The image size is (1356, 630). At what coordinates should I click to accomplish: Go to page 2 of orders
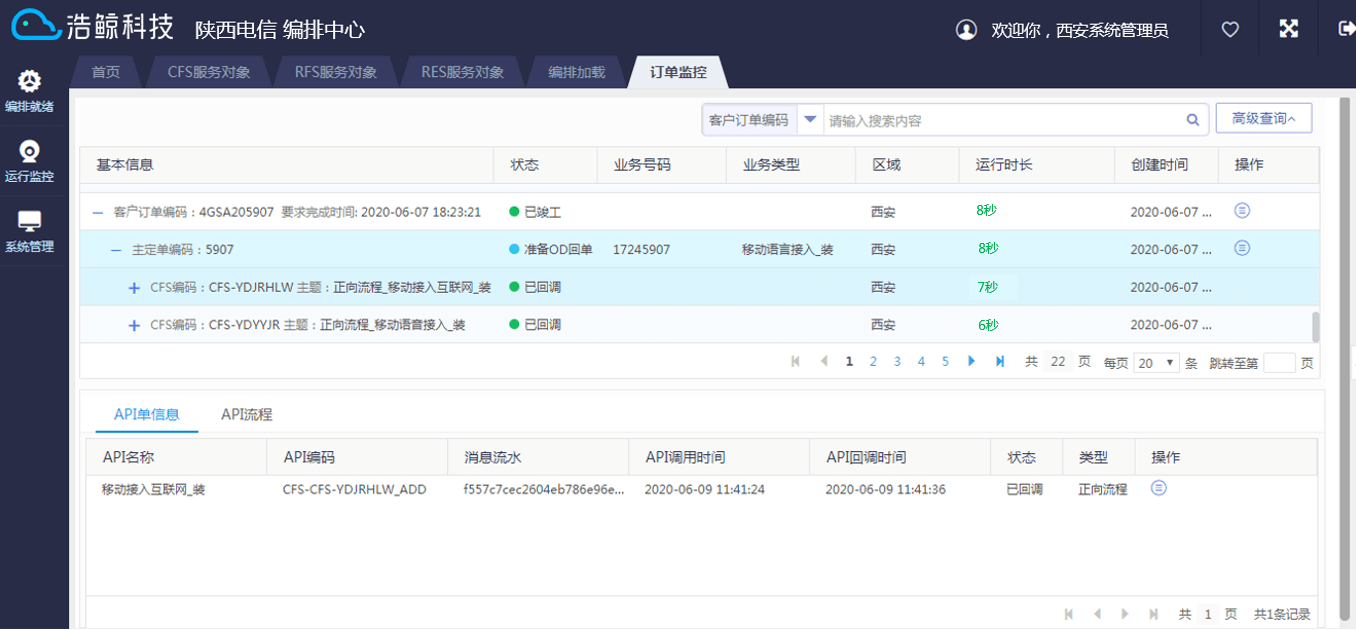[x=873, y=362]
